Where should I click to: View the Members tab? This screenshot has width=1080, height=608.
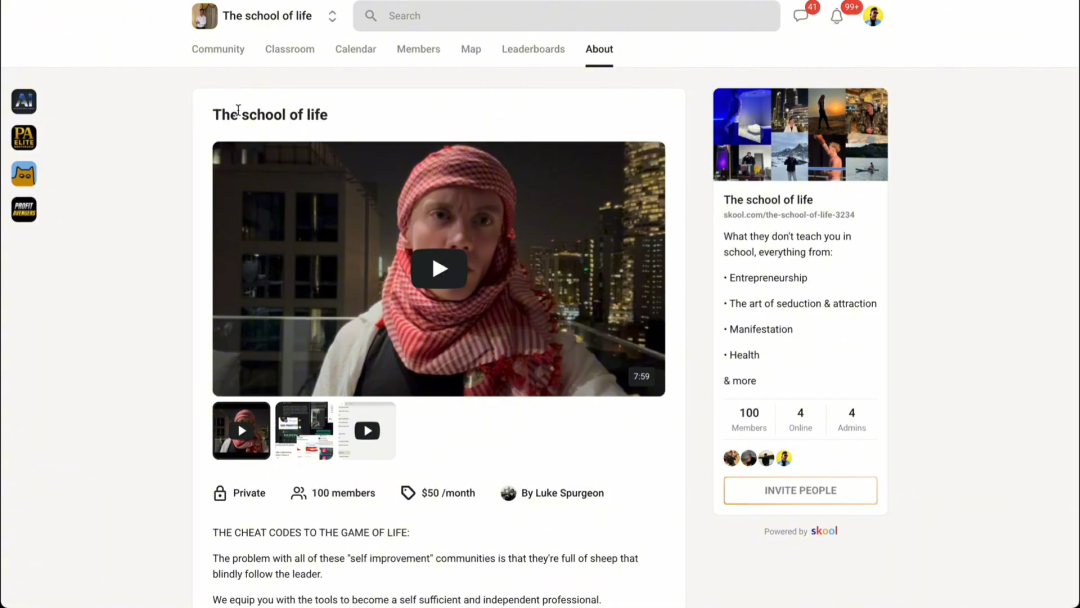(418, 49)
